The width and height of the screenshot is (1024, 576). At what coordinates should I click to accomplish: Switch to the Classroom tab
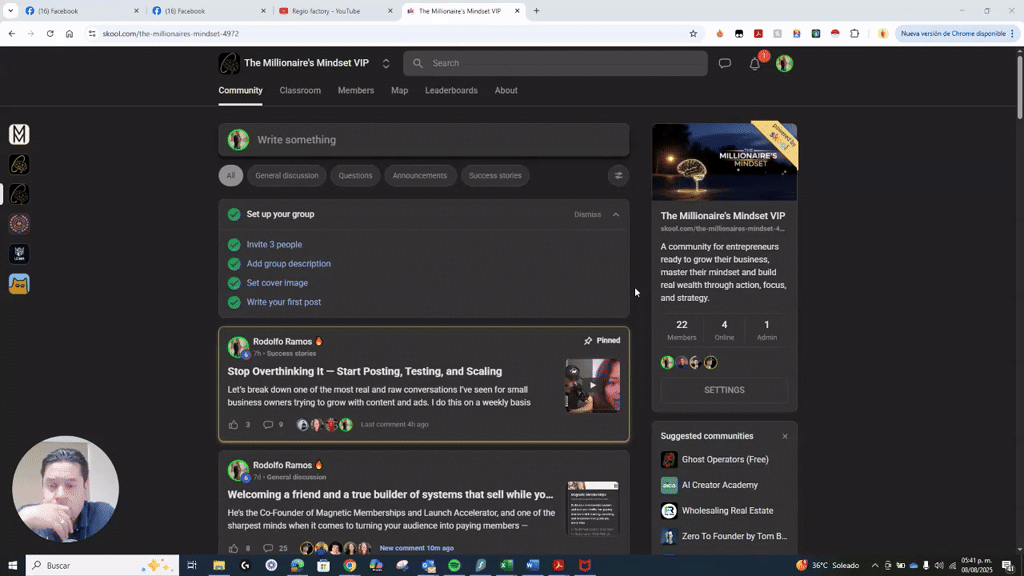[300, 91]
